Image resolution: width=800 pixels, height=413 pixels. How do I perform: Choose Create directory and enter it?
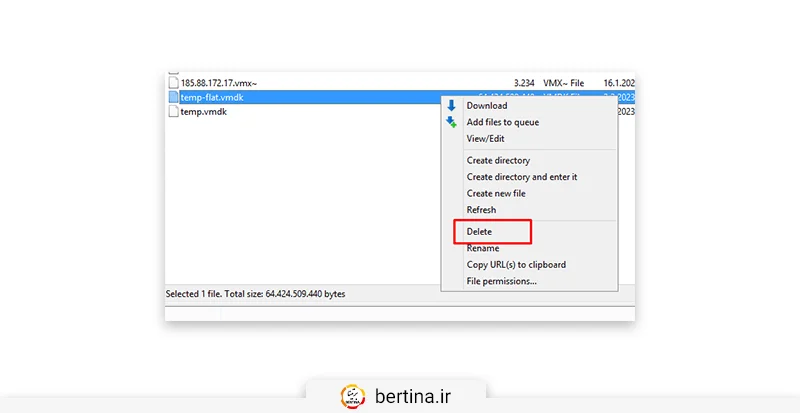521,177
